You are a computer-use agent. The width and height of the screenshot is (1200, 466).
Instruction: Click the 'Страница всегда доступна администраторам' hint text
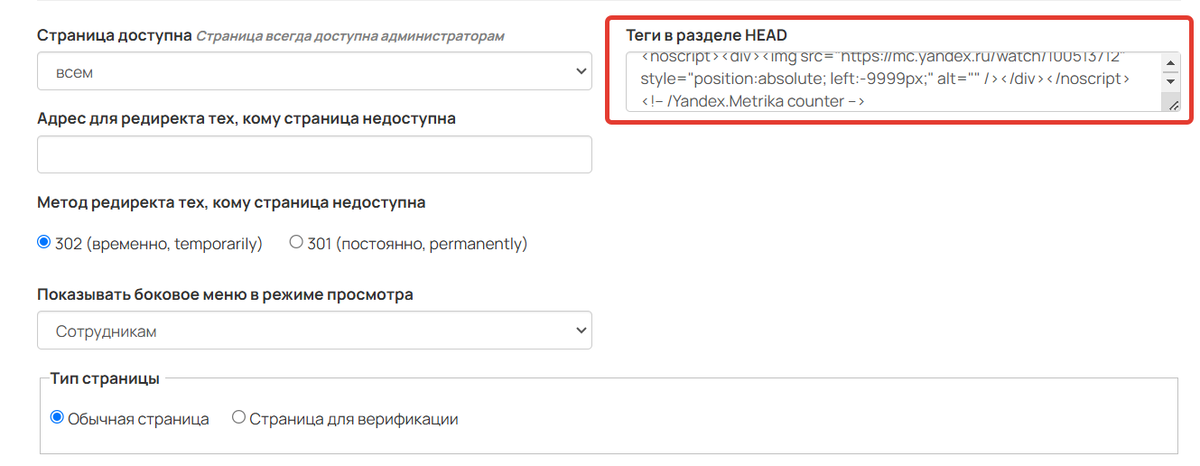pyautogui.click(x=350, y=36)
